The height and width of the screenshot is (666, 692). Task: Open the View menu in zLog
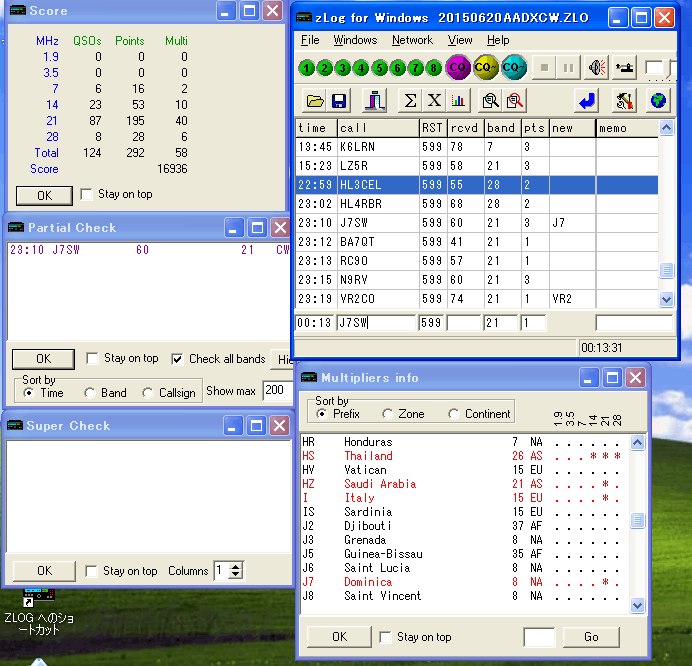point(460,40)
